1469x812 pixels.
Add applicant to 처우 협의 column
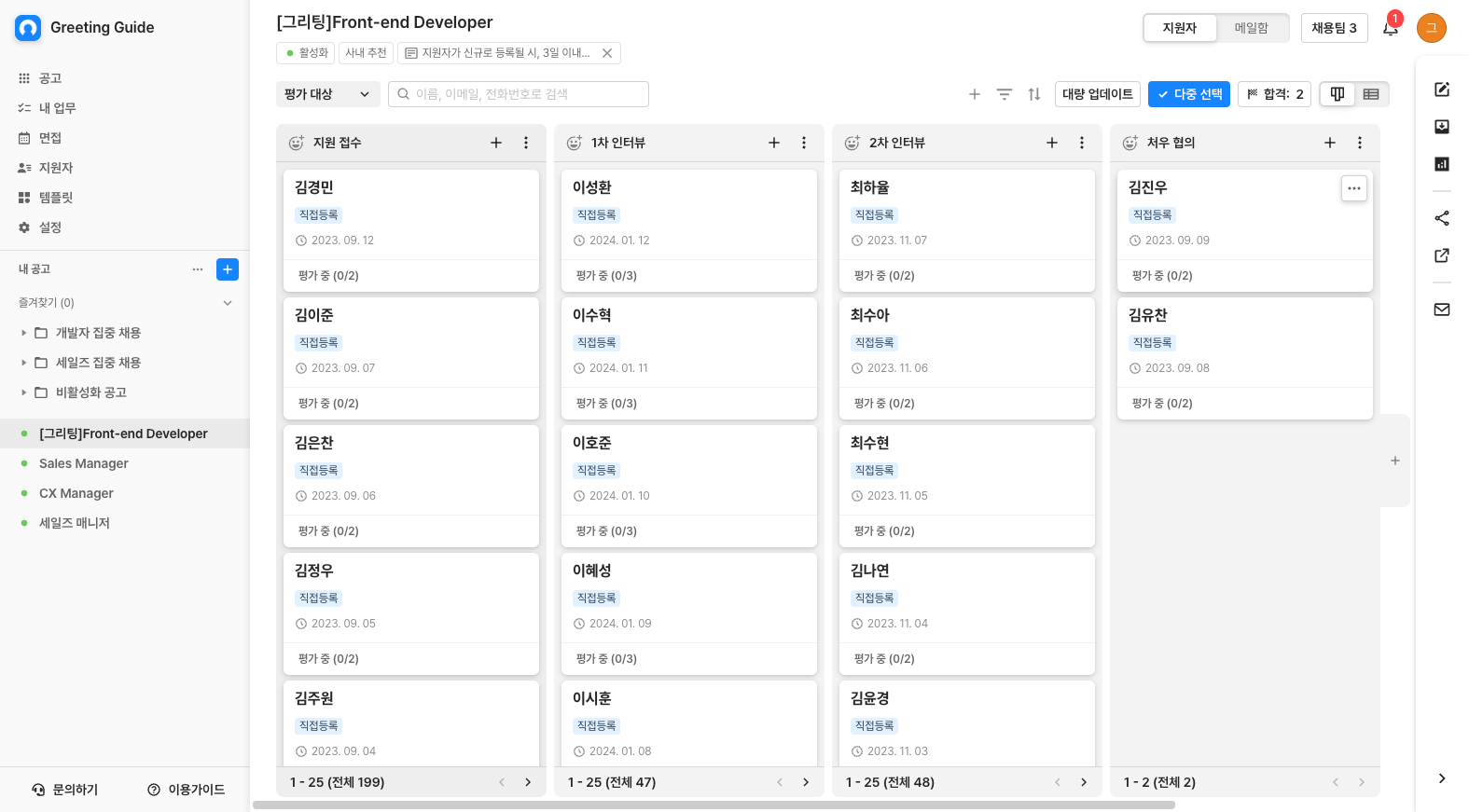point(1330,143)
